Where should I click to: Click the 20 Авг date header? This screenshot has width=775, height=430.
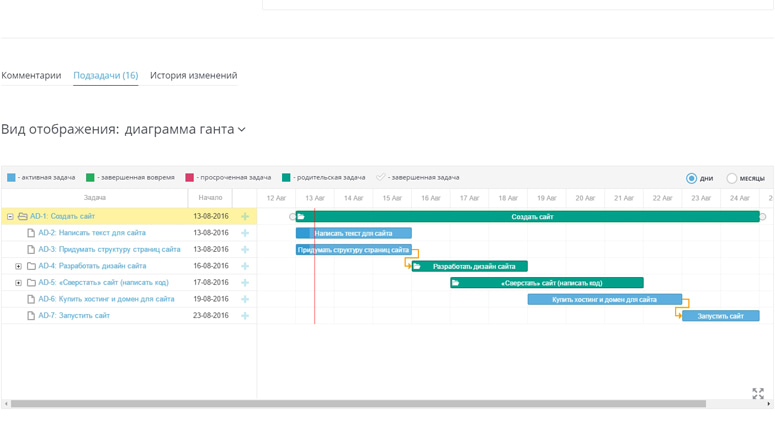point(585,198)
